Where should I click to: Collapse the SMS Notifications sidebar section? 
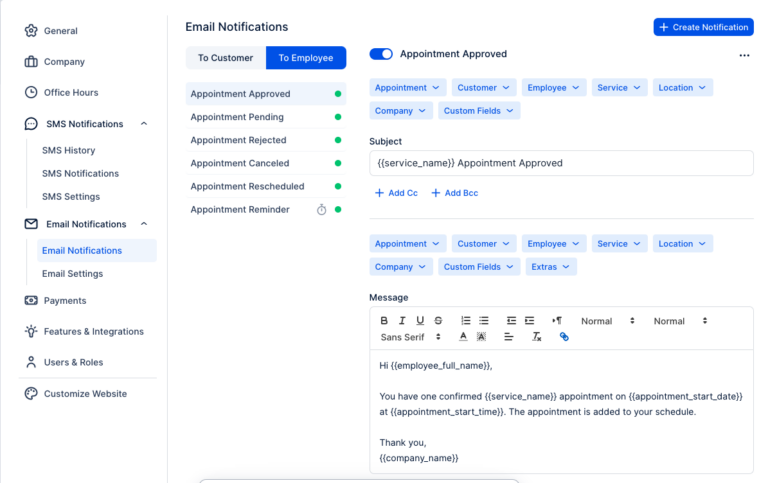pyautogui.click(x=144, y=124)
